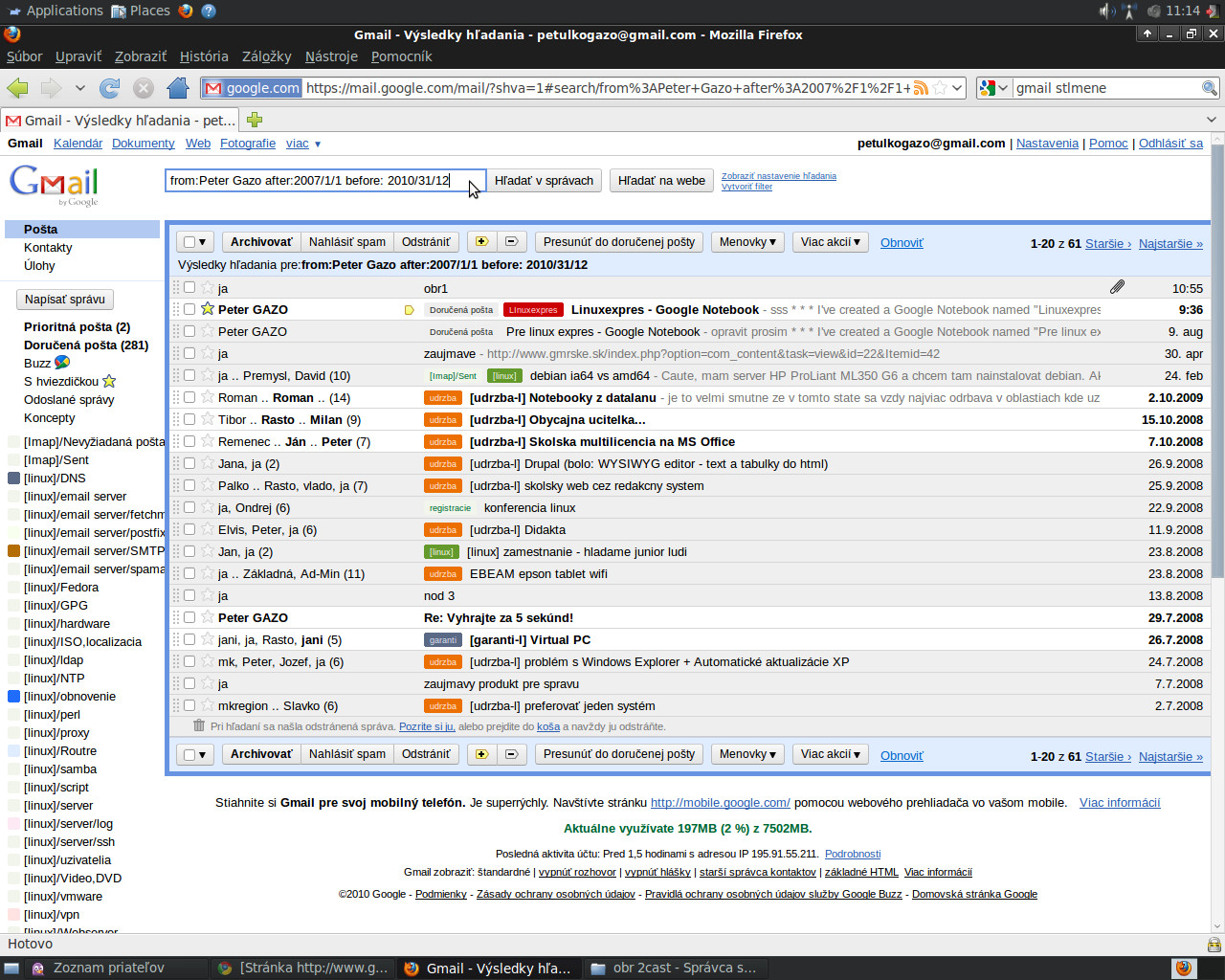Follow the top Staršie link
The image size is (1225, 980).
point(1107,243)
